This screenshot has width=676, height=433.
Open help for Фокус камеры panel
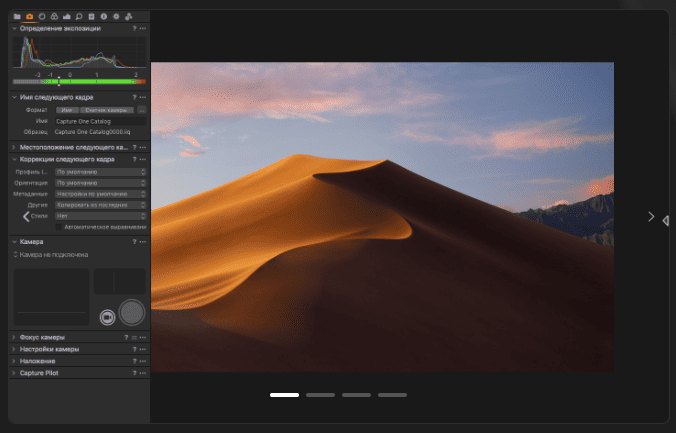[126, 338]
